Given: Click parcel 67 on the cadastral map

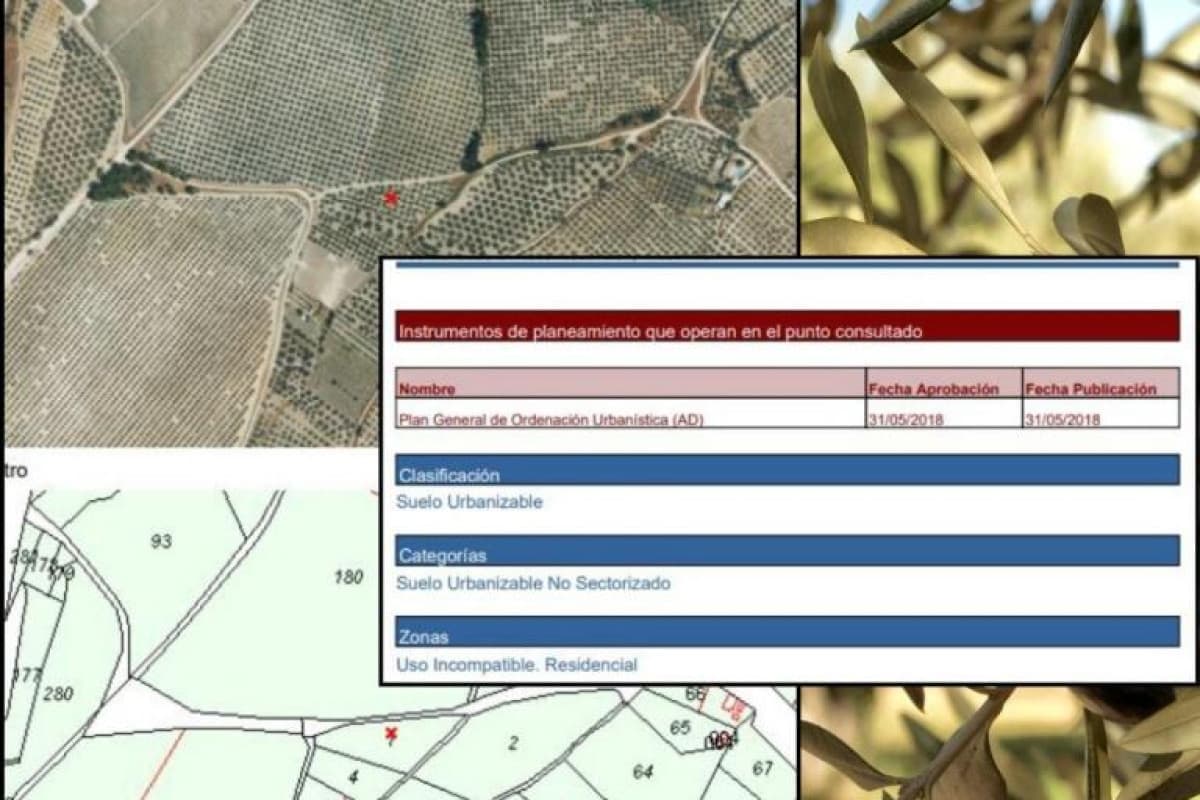Looking at the screenshot, I should click(x=763, y=768).
